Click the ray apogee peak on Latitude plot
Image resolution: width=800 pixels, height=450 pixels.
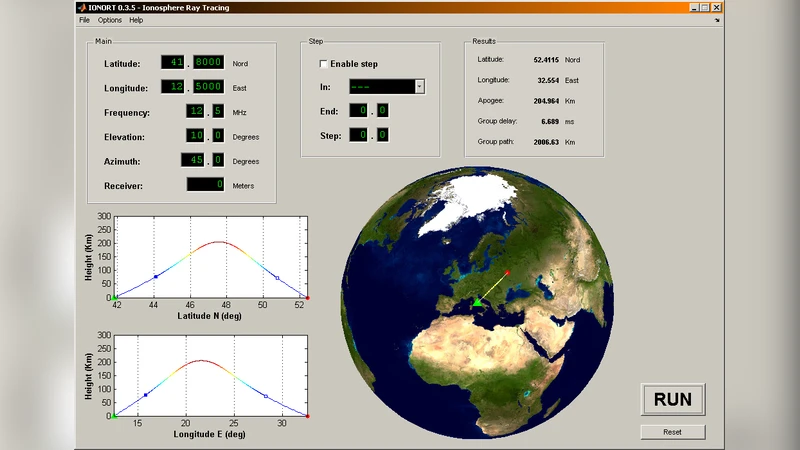pos(221,242)
